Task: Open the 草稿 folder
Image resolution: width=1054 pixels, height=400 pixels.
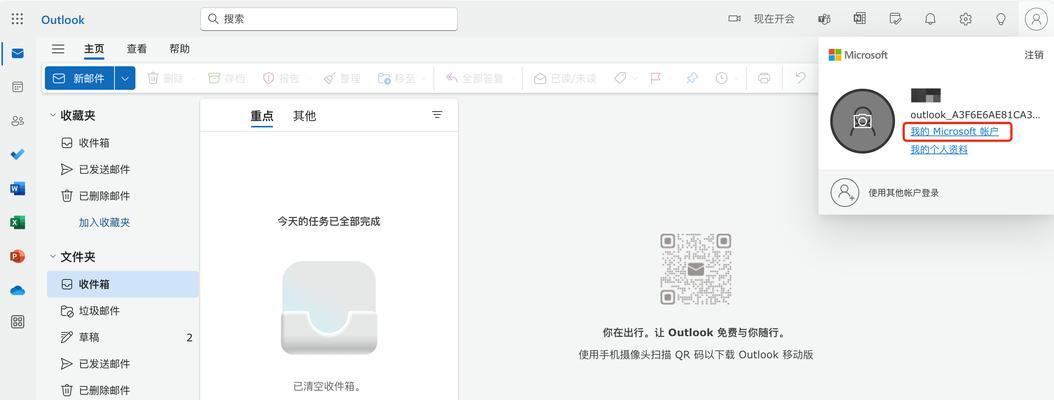Action: pyautogui.click(x=123, y=337)
